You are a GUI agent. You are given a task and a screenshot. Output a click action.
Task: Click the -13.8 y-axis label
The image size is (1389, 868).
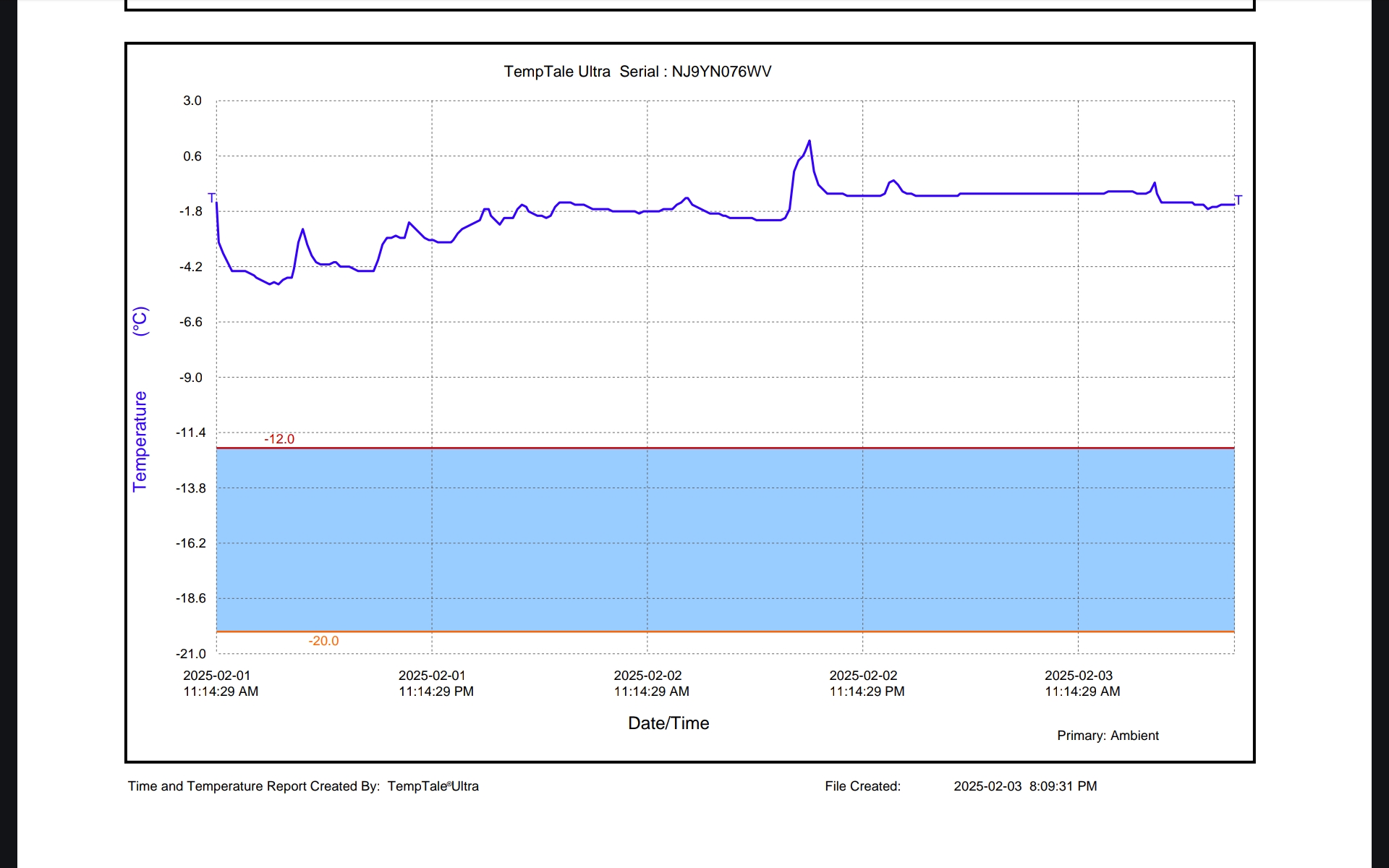pyautogui.click(x=191, y=488)
